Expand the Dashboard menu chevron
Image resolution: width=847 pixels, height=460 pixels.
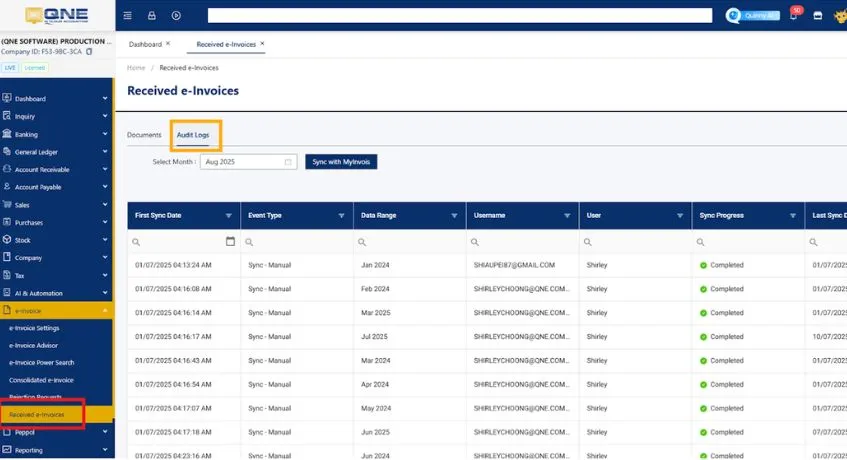[105, 98]
